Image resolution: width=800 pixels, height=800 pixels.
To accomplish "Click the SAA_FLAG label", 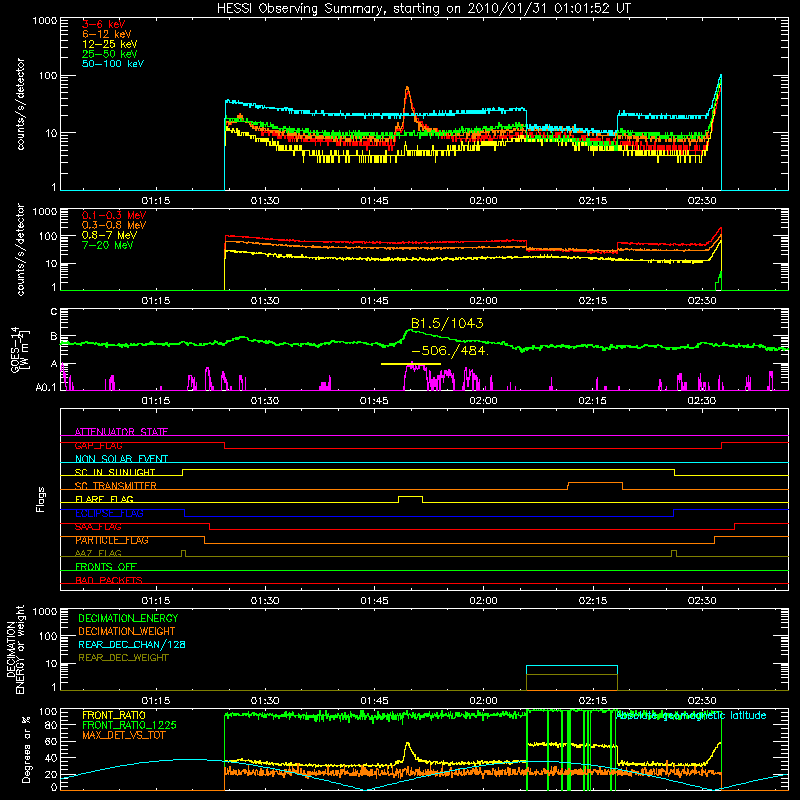I will pos(98,527).
